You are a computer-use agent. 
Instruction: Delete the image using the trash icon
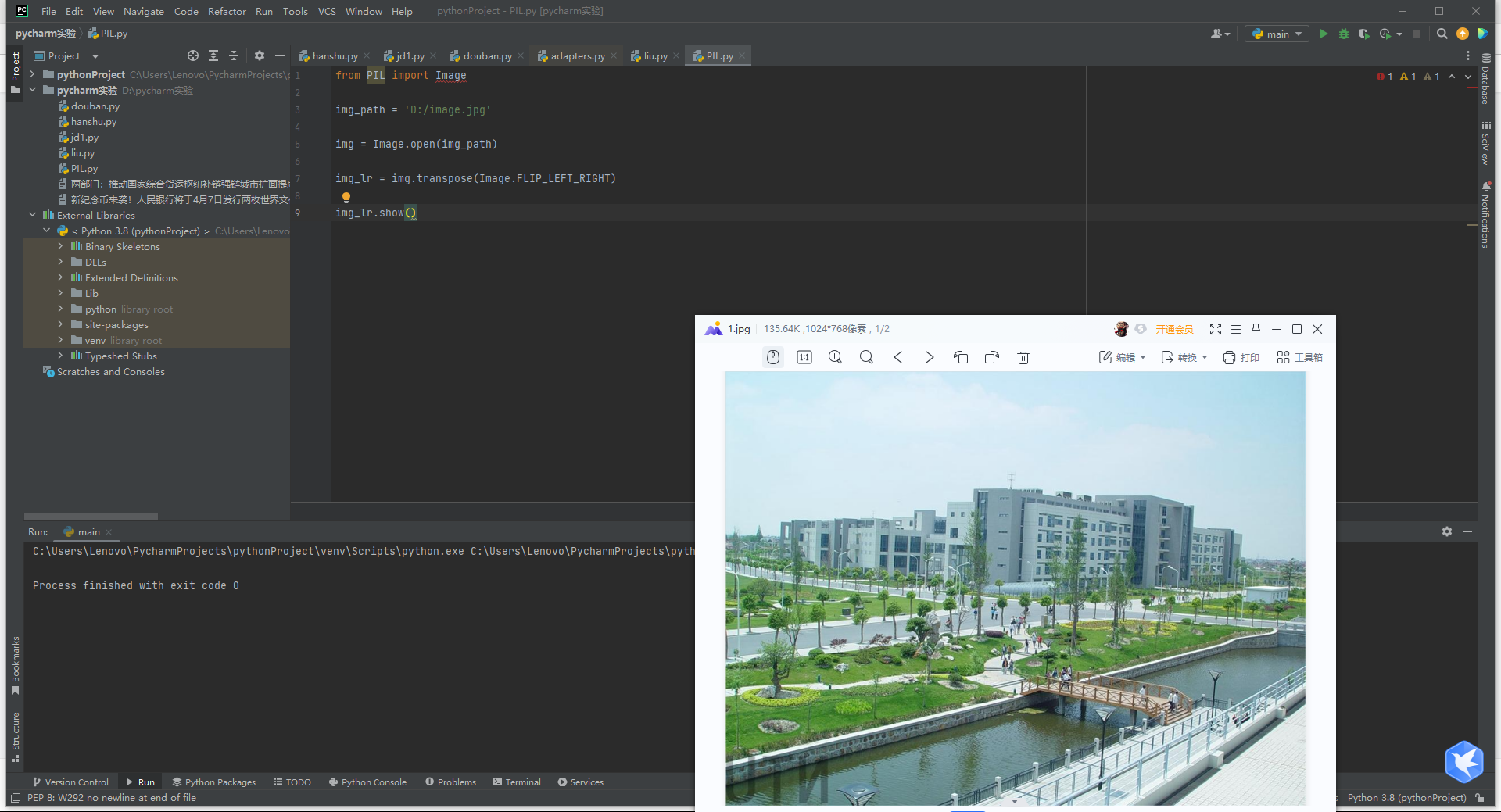point(1023,357)
